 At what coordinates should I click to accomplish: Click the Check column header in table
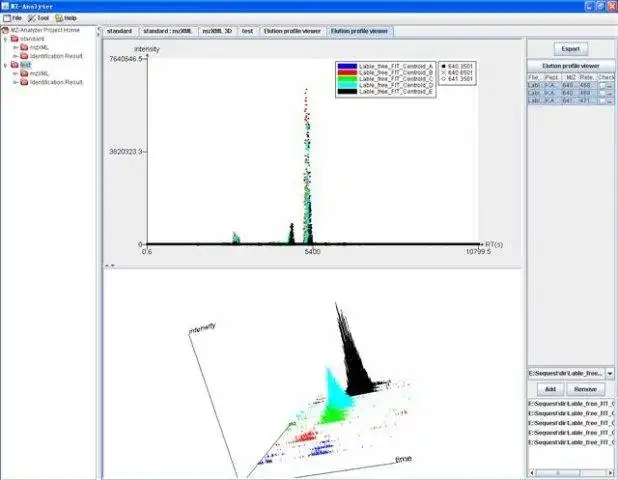tap(606, 77)
